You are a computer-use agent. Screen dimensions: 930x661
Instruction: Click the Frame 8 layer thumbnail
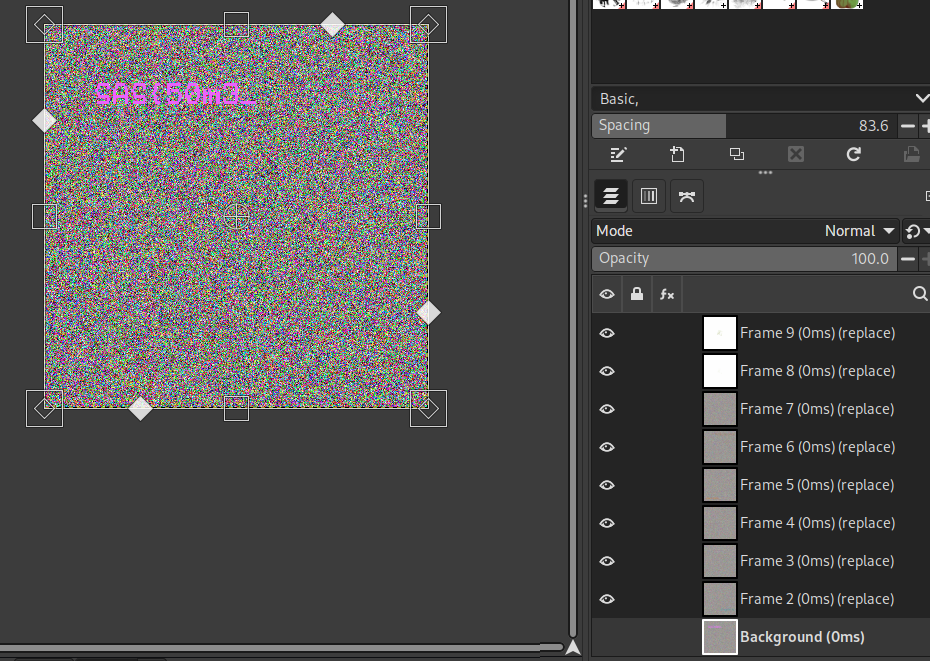click(719, 371)
